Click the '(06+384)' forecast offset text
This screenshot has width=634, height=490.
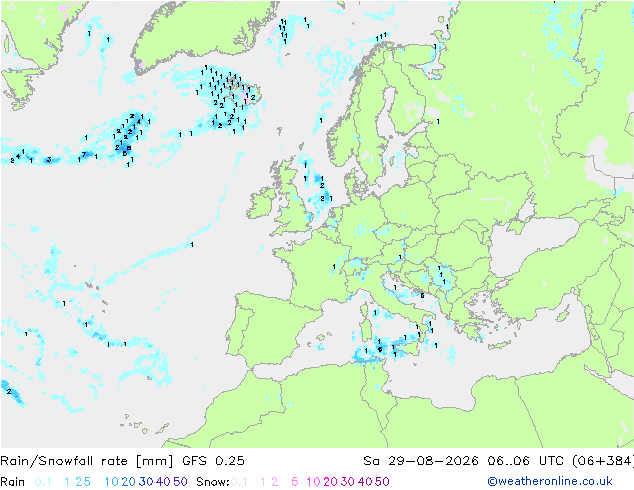(603, 461)
